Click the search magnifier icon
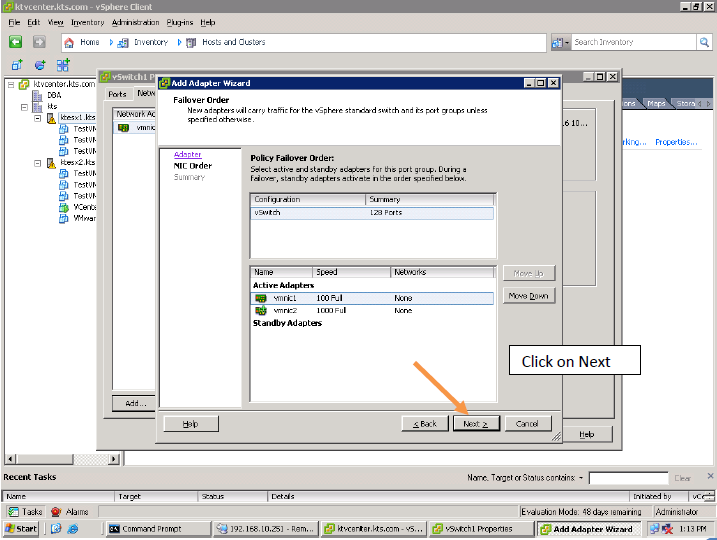 pos(704,42)
